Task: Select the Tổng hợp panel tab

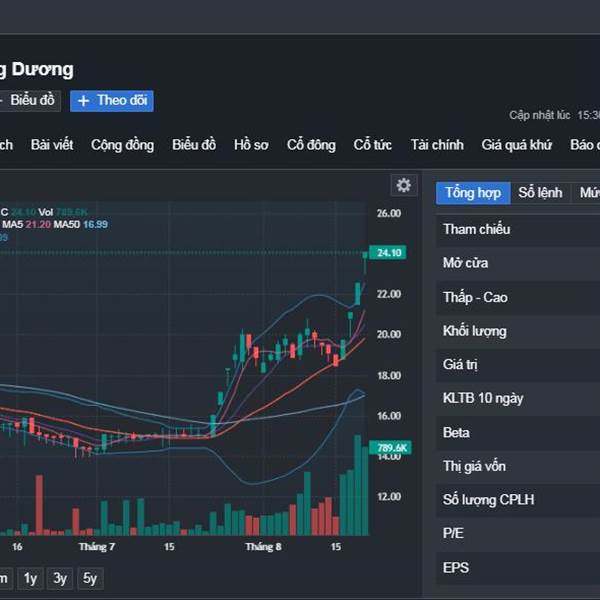Action: coord(473,193)
